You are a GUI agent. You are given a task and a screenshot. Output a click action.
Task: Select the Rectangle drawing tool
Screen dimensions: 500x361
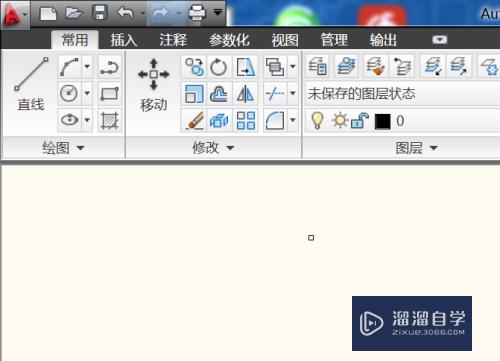[x=110, y=94]
